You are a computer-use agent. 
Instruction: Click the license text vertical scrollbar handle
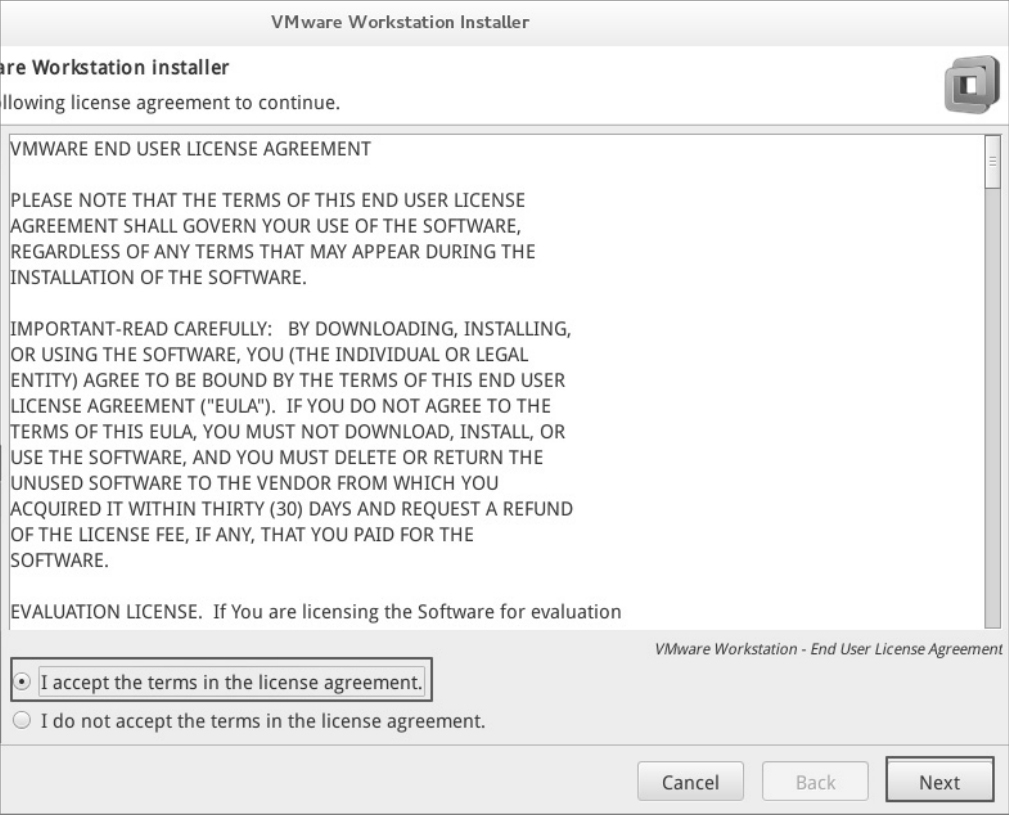pos(992,161)
